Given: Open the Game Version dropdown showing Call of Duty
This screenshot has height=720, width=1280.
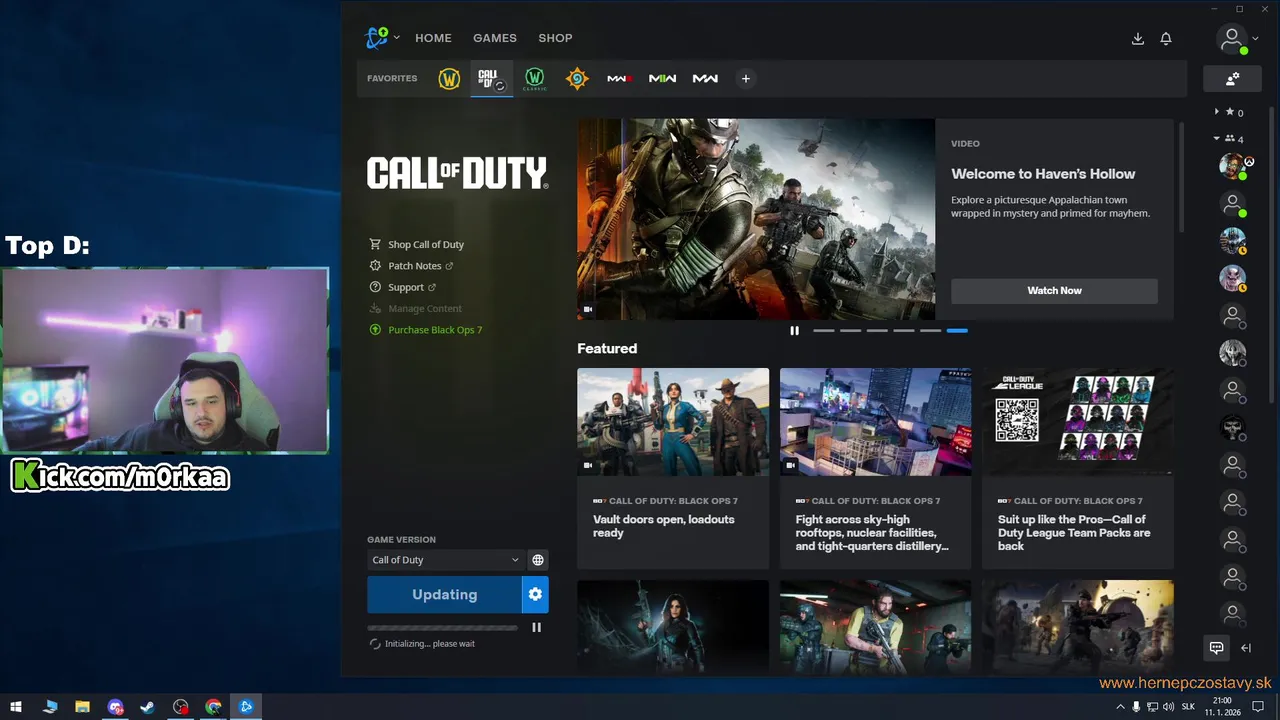Looking at the screenshot, I should coord(445,560).
